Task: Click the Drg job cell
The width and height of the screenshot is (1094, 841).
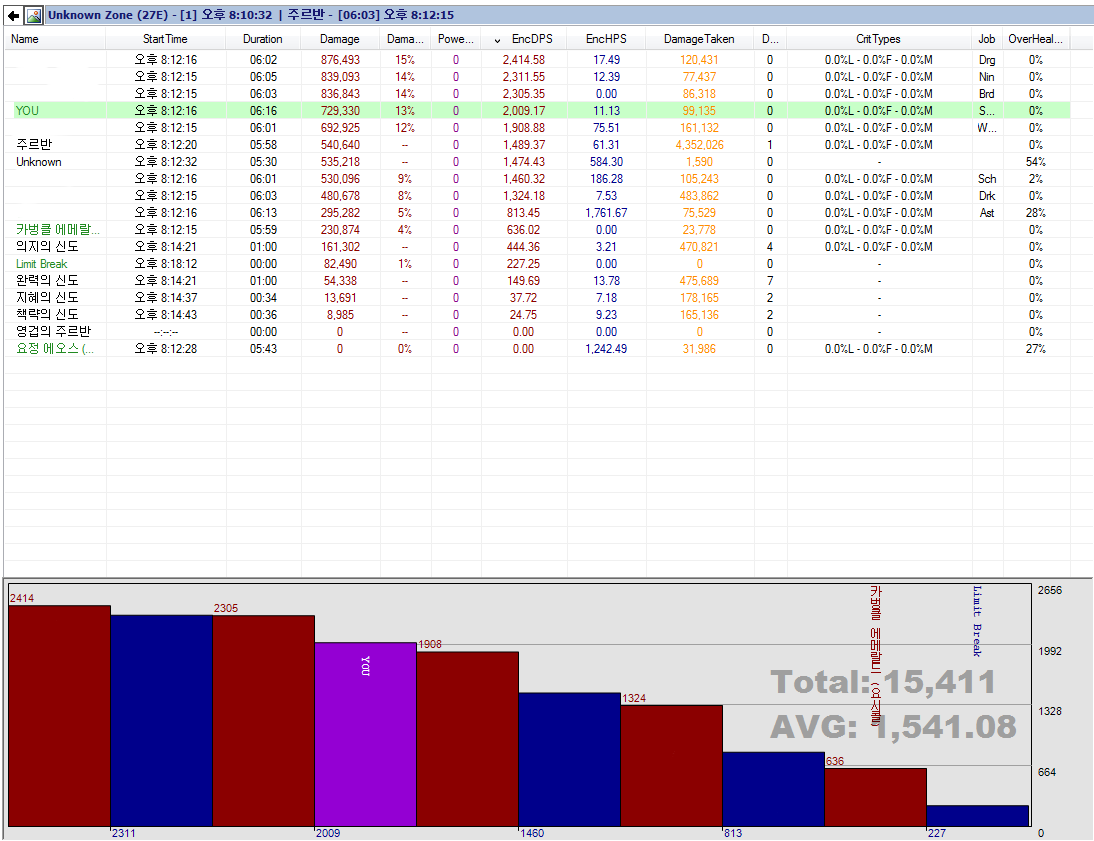Action: [x=986, y=60]
